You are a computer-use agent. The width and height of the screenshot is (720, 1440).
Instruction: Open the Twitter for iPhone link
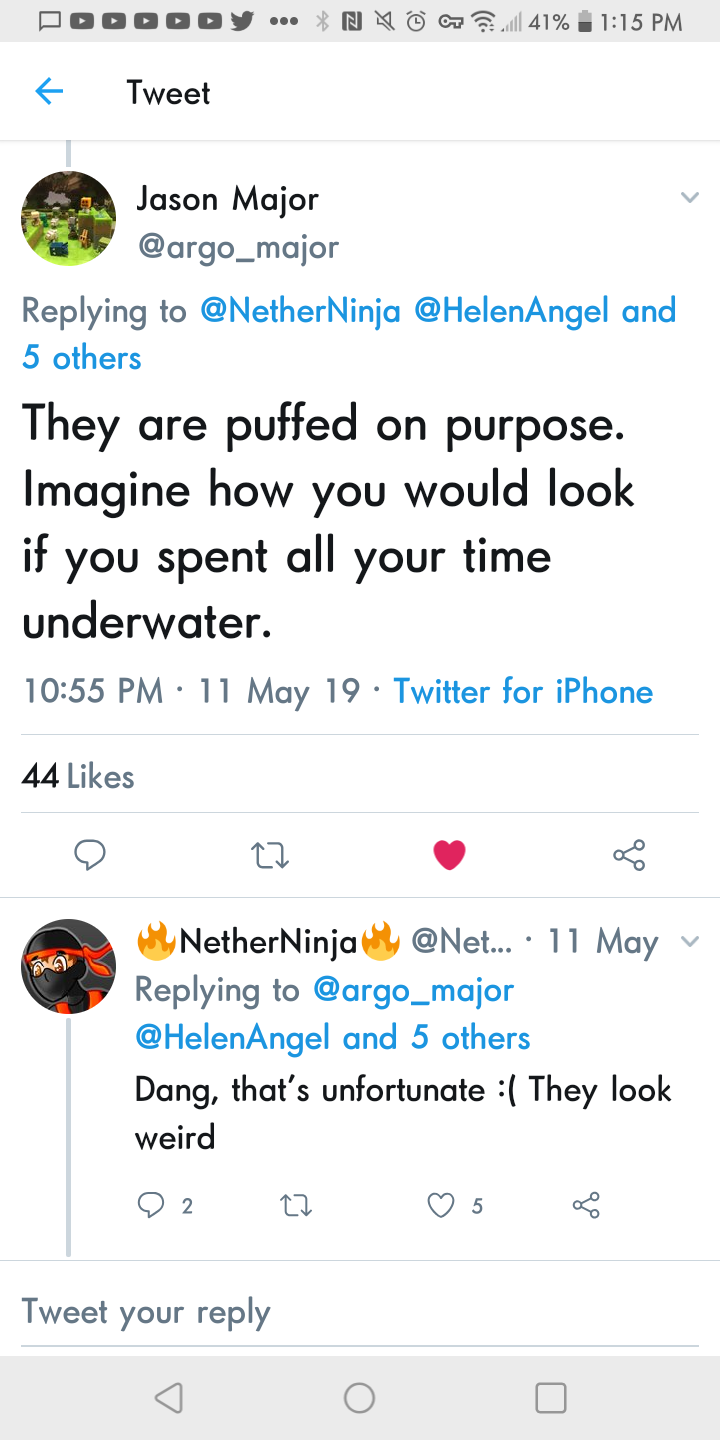(523, 691)
